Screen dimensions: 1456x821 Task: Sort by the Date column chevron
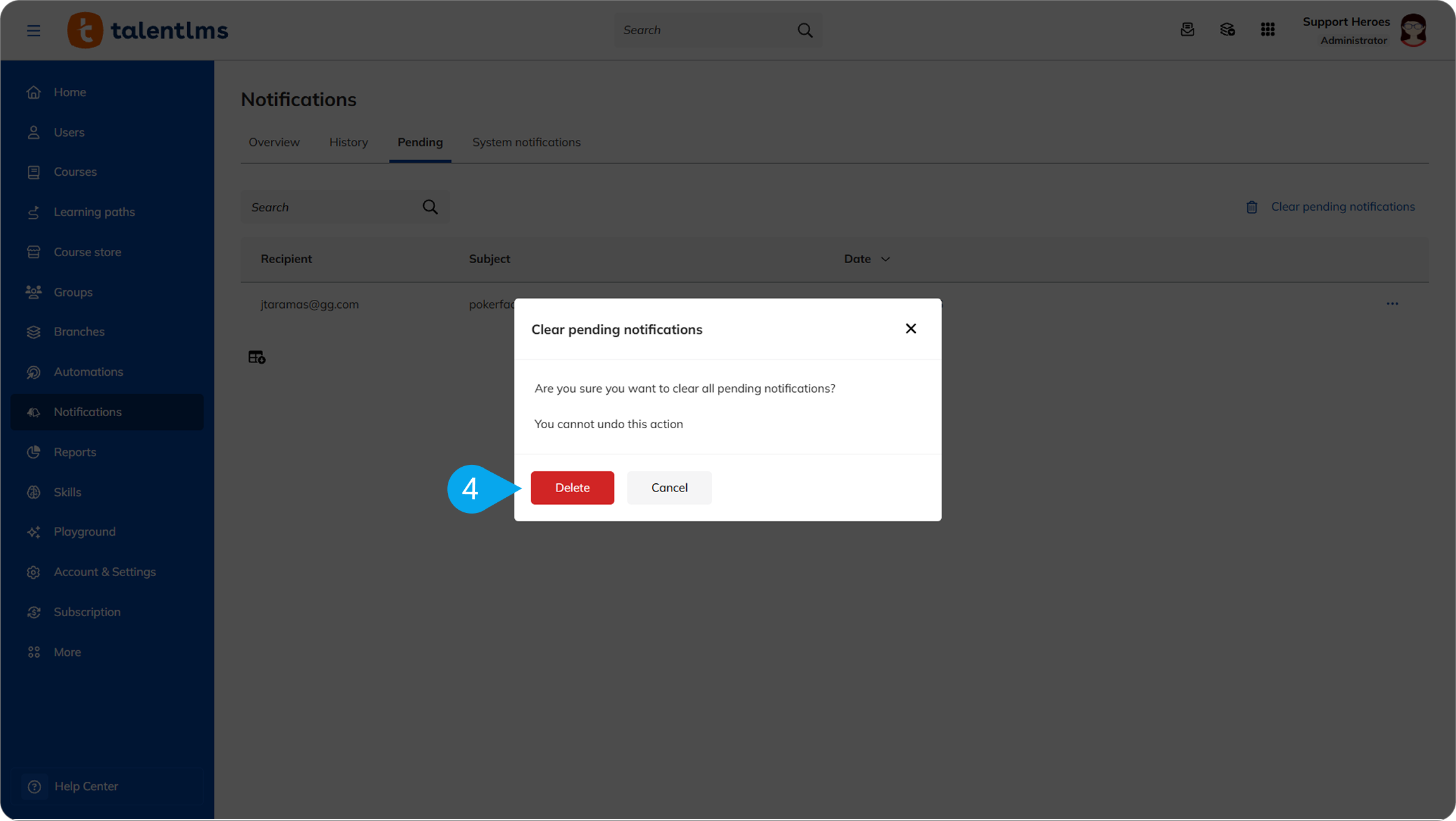(885, 259)
